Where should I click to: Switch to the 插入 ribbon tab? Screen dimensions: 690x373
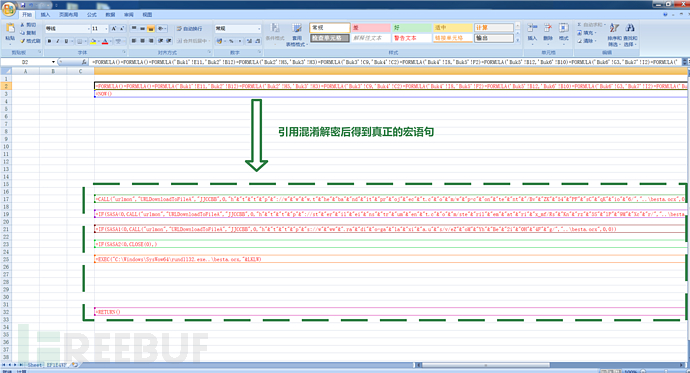coord(45,15)
